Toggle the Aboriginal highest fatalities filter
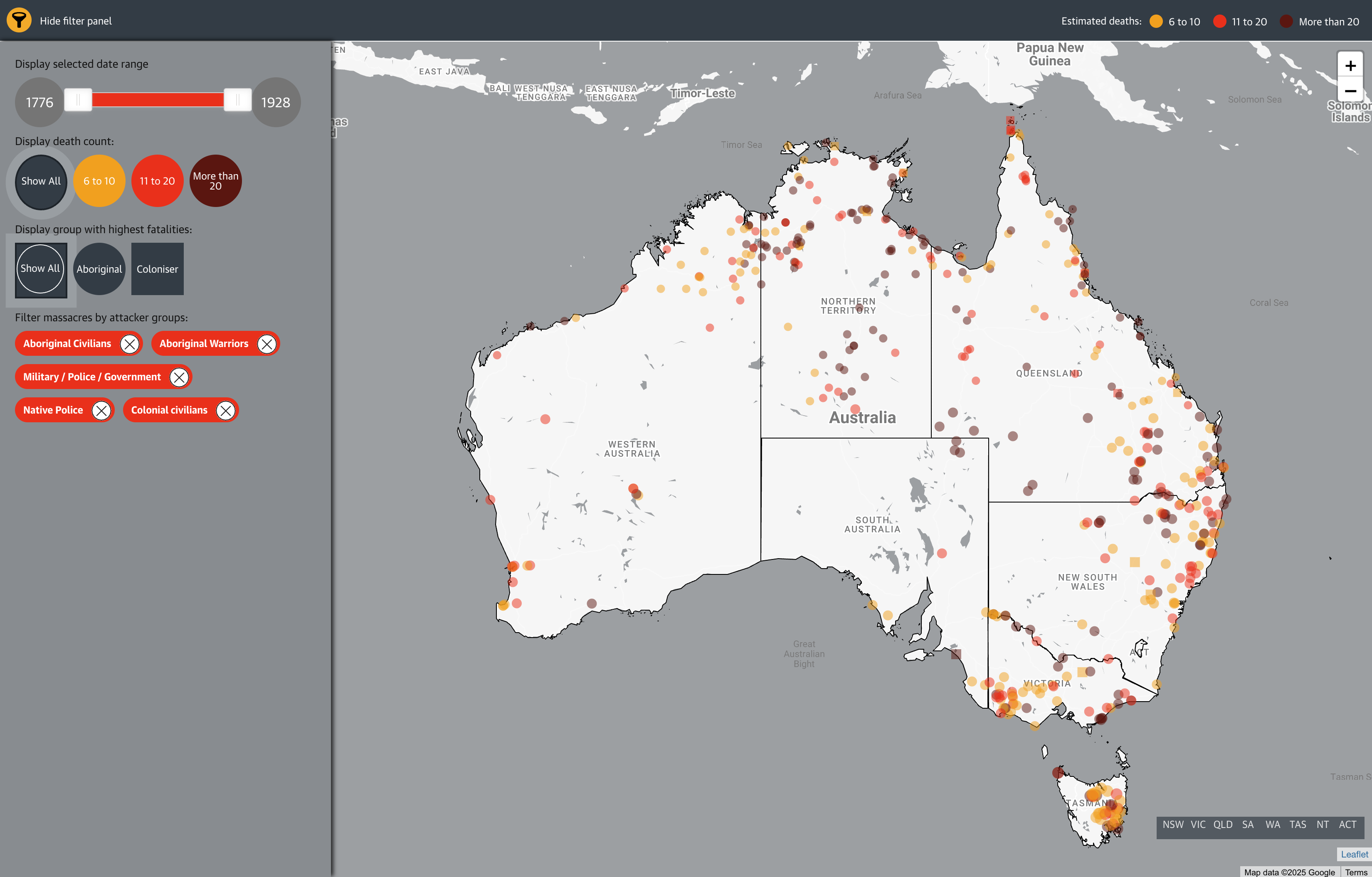1372x877 pixels. click(x=99, y=268)
